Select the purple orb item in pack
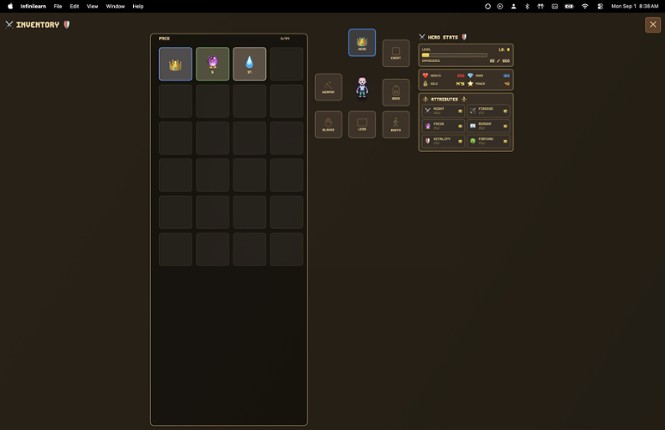The image size is (665, 430). pos(212,64)
